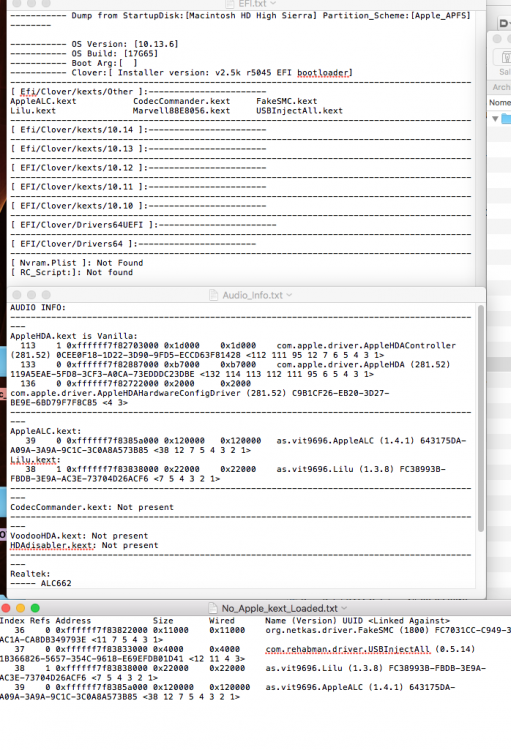The width and height of the screenshot is (511, 750).
Task: Close the No_Apple_kext_Loaded.txt window
Action: point(6,608)
